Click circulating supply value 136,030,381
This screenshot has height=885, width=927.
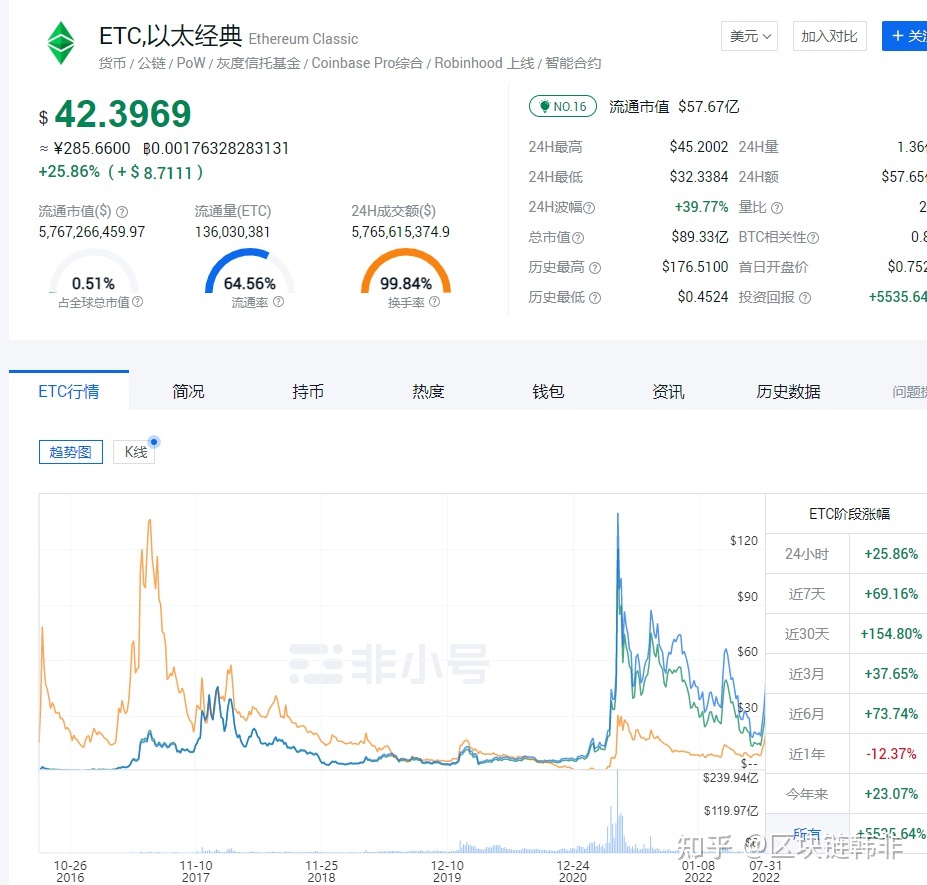pos(232,232)
